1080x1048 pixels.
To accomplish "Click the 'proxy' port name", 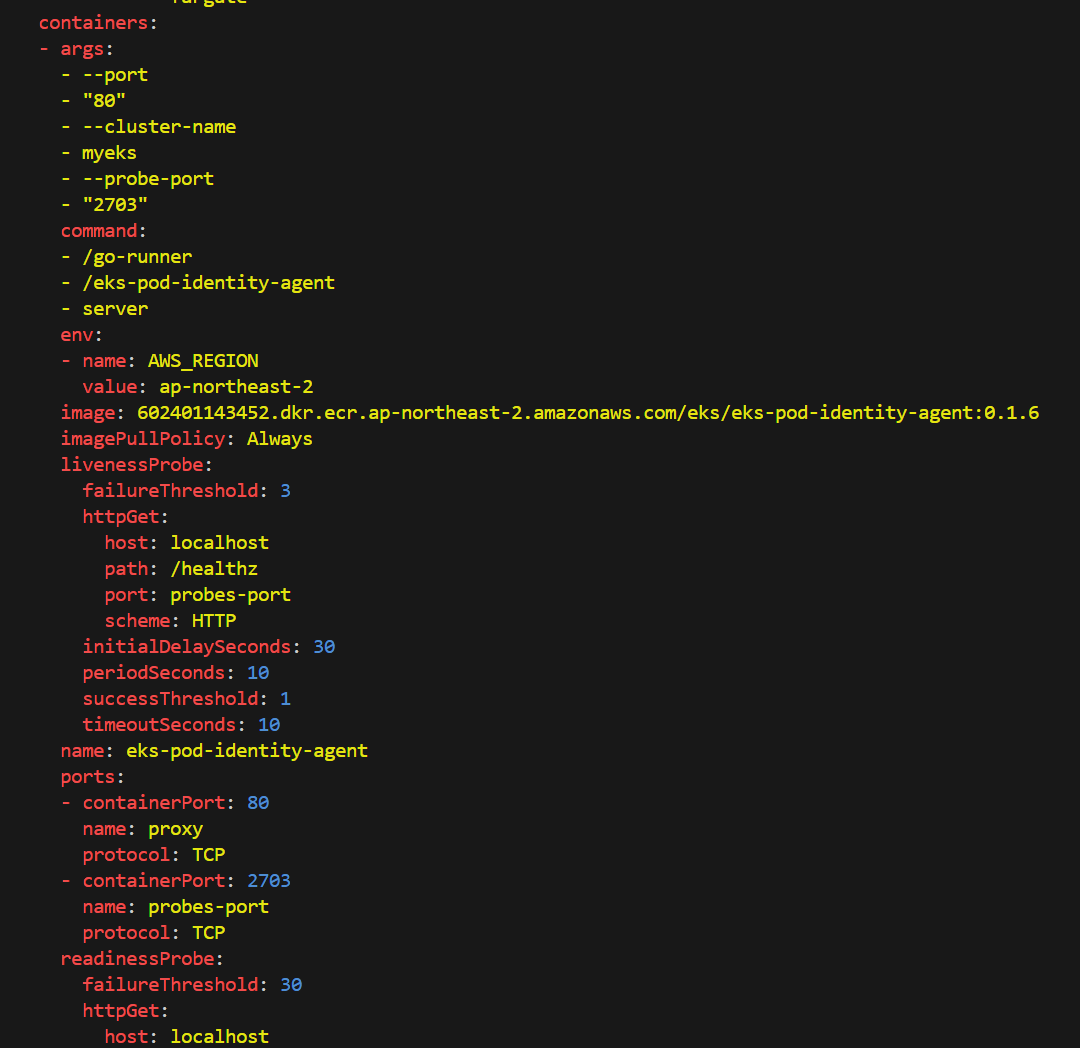I will pyautogui.click(x=176, y=829).
